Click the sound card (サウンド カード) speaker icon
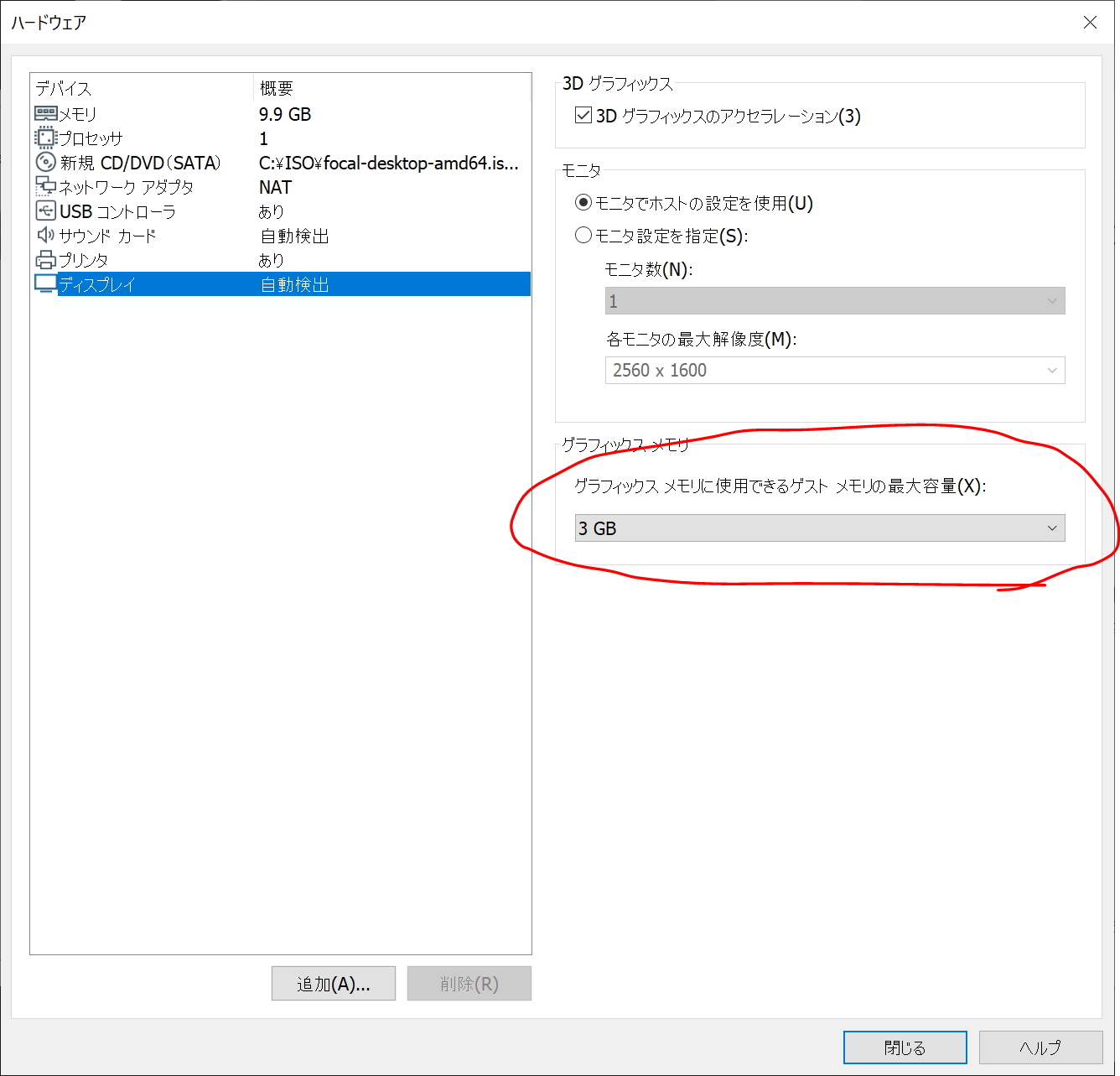The image size is (1120, 1076). coord(45,235)
